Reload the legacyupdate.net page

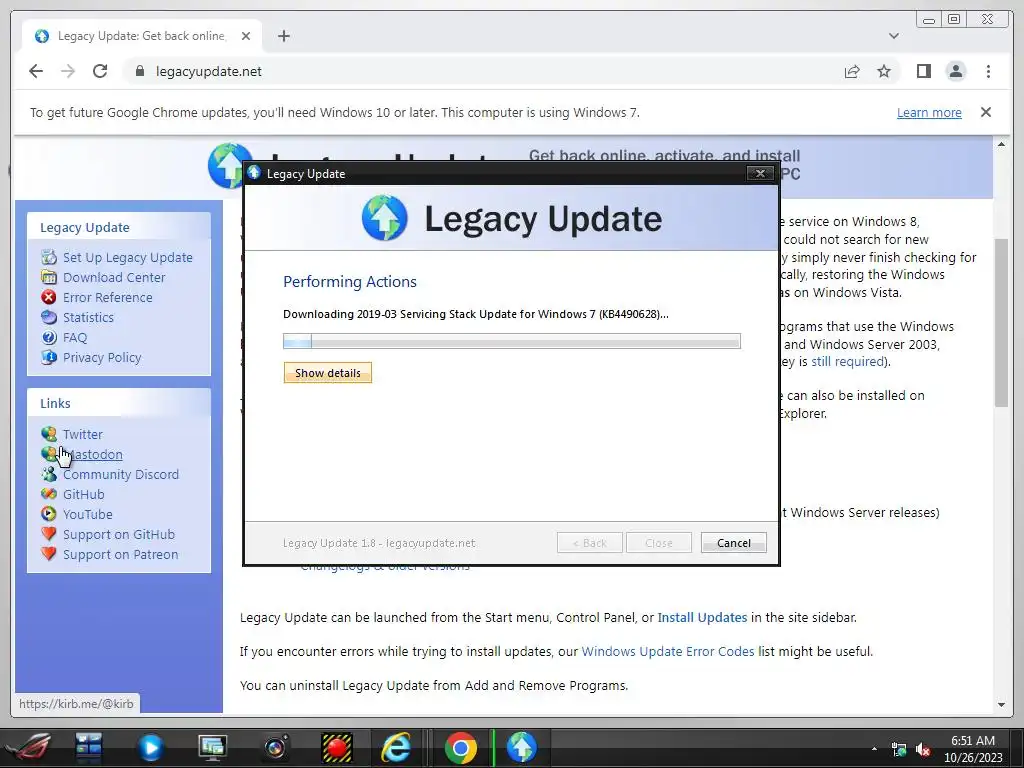(x=100, y=71)
